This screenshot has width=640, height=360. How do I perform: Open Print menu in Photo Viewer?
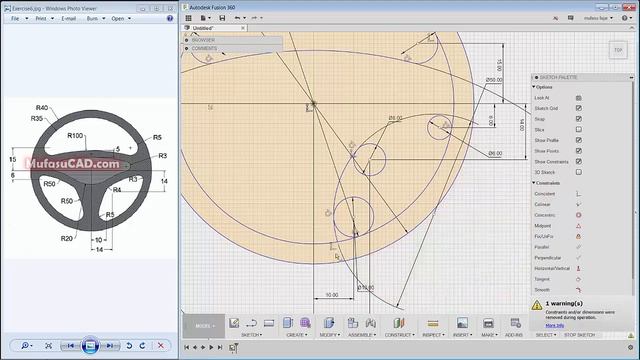(44, 19)
